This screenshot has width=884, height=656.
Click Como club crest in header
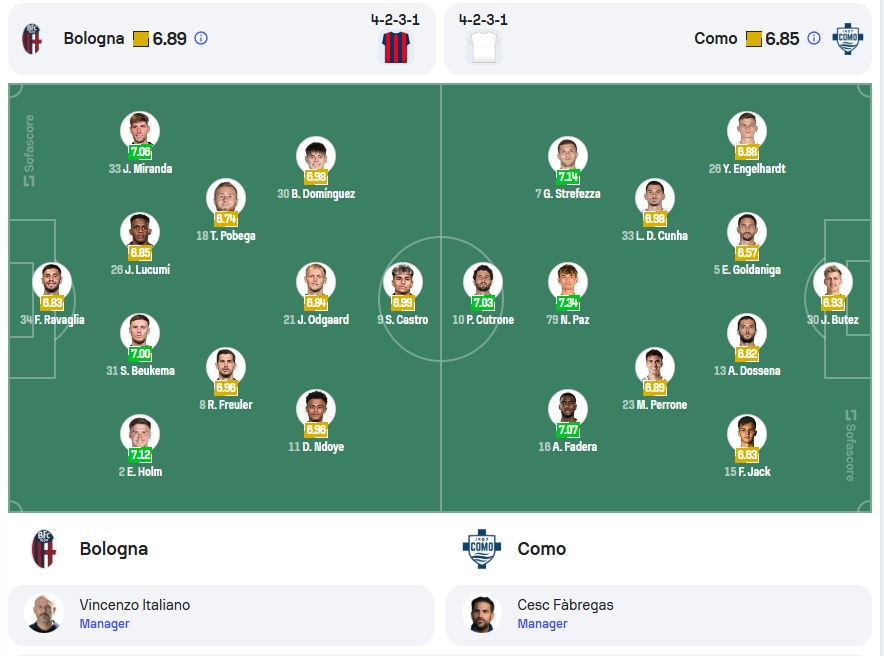(848, 39)
